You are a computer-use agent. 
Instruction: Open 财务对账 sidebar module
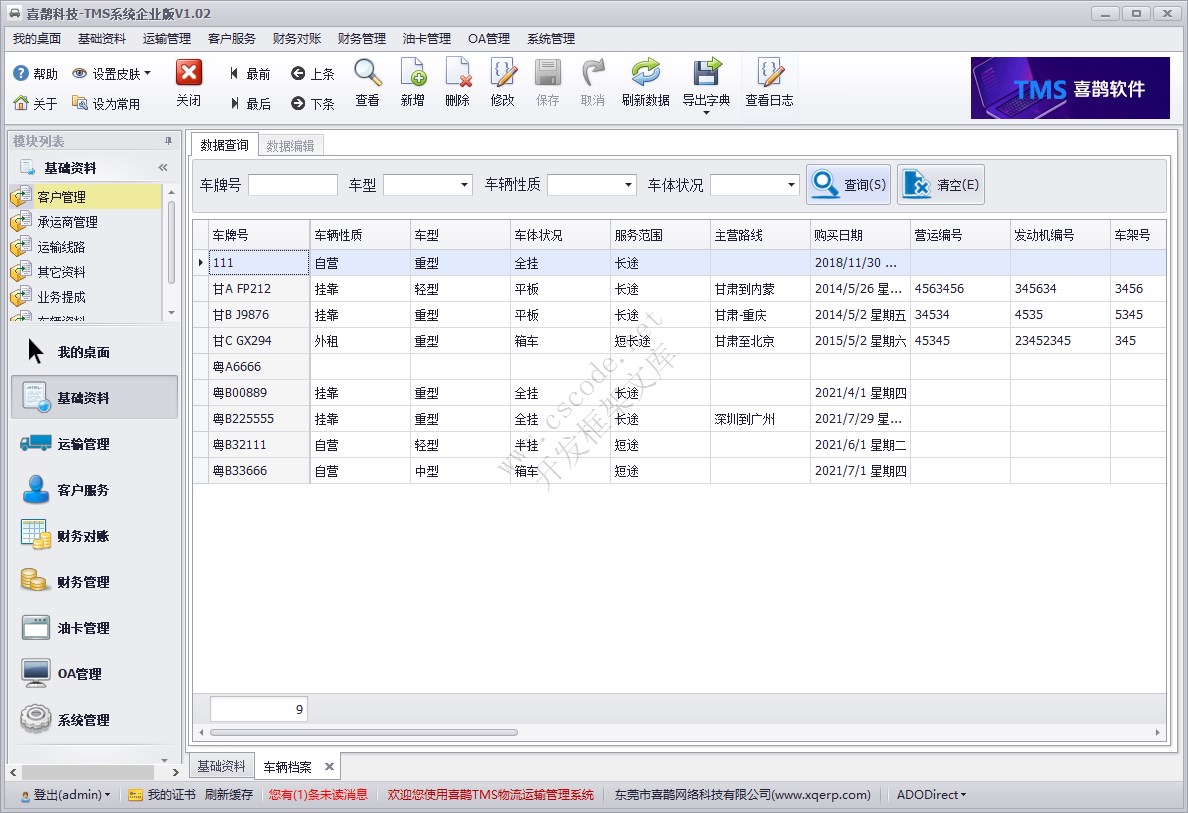click(x=95, y=536)
